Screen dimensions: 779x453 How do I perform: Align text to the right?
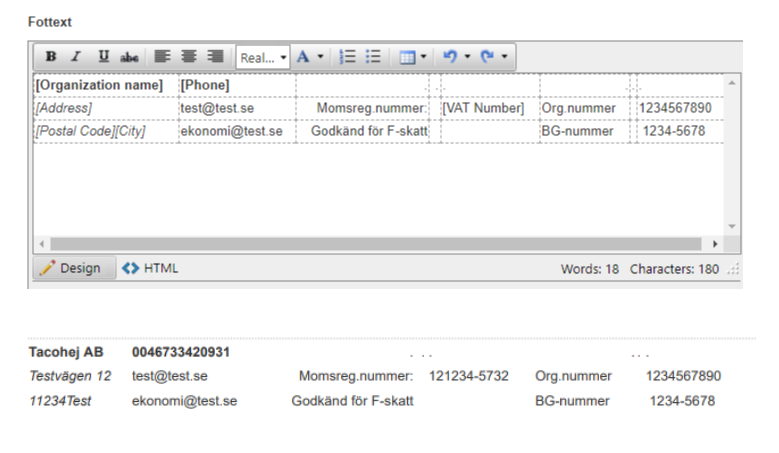(x=215, y=57)
